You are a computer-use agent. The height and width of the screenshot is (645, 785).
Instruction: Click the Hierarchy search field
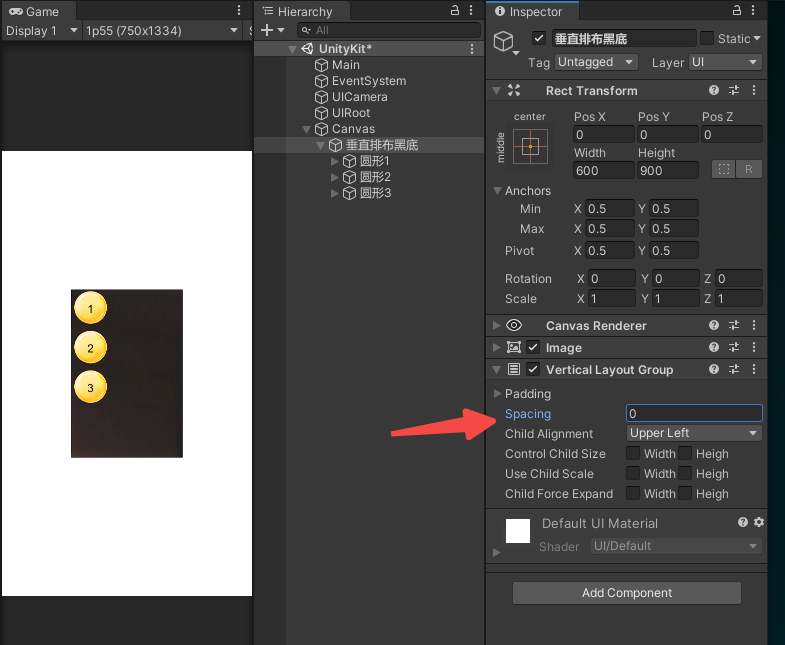(x=389, y=30)
